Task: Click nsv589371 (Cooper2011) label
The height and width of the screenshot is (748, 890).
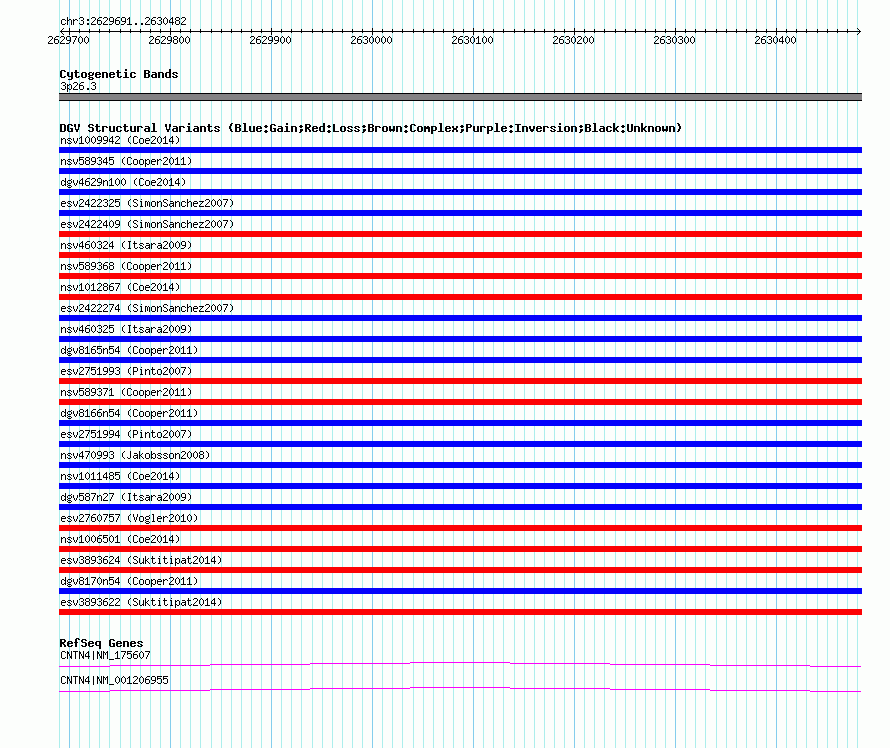Action: coord(126,392)
